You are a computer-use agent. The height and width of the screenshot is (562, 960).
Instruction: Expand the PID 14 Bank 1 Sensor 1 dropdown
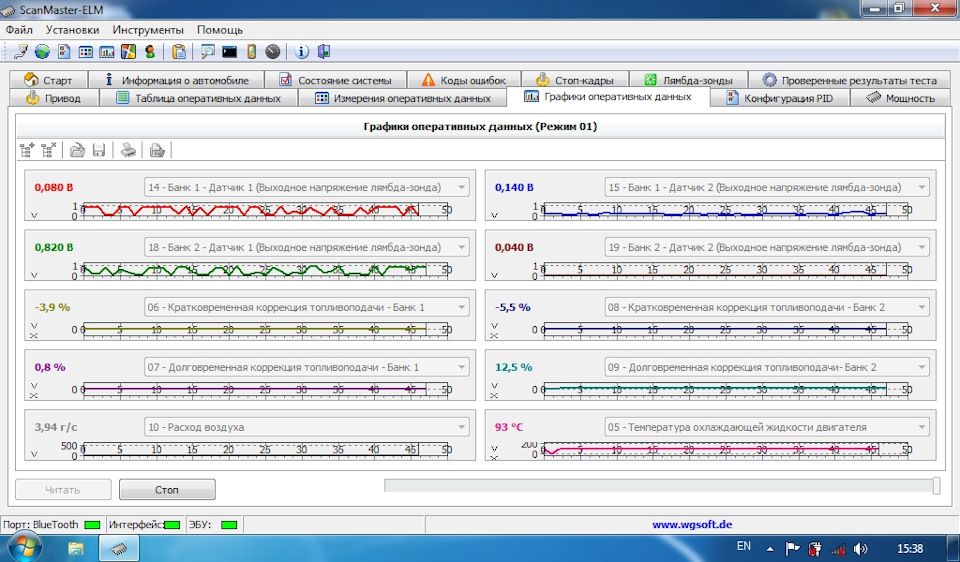461,187
